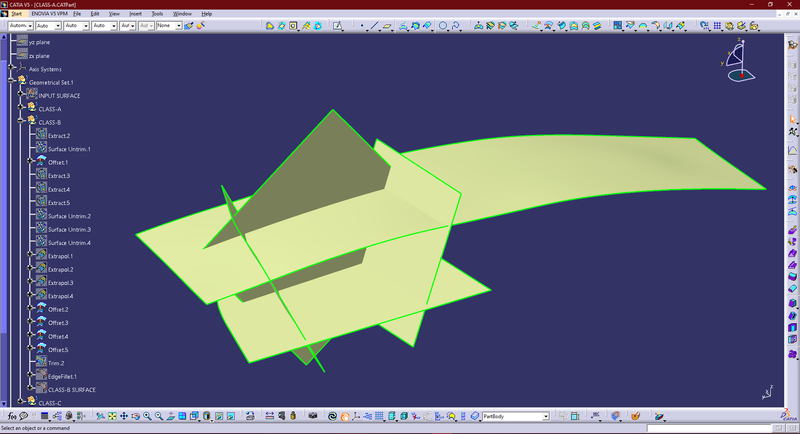Click ENOVIA V5 VPM menu
This screenshot has height=434, width=800.
coord(52,14)
